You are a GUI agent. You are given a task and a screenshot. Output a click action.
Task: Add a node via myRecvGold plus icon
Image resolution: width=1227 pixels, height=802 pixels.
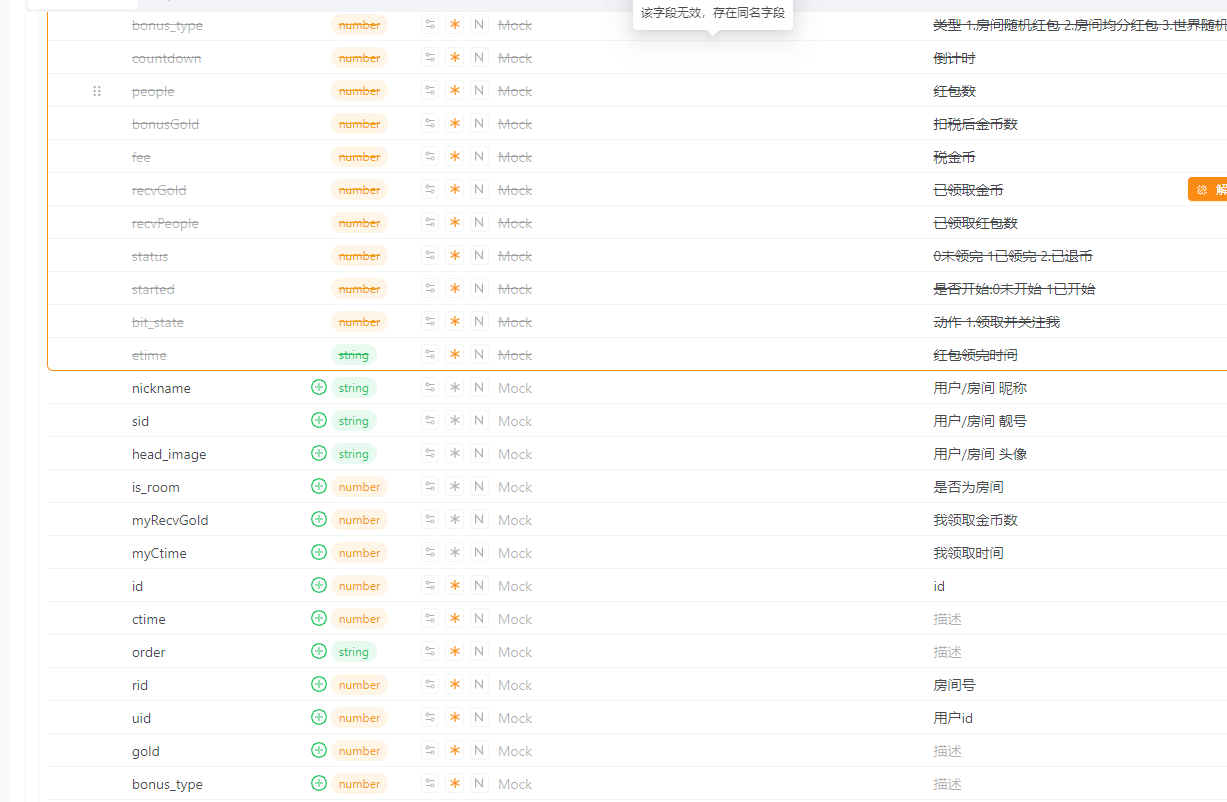click(319, 519)
